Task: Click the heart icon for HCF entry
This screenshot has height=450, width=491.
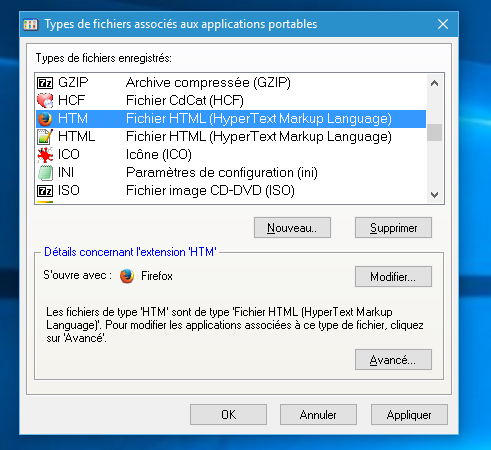Action: pyautogui.click(x=45, y=100)
